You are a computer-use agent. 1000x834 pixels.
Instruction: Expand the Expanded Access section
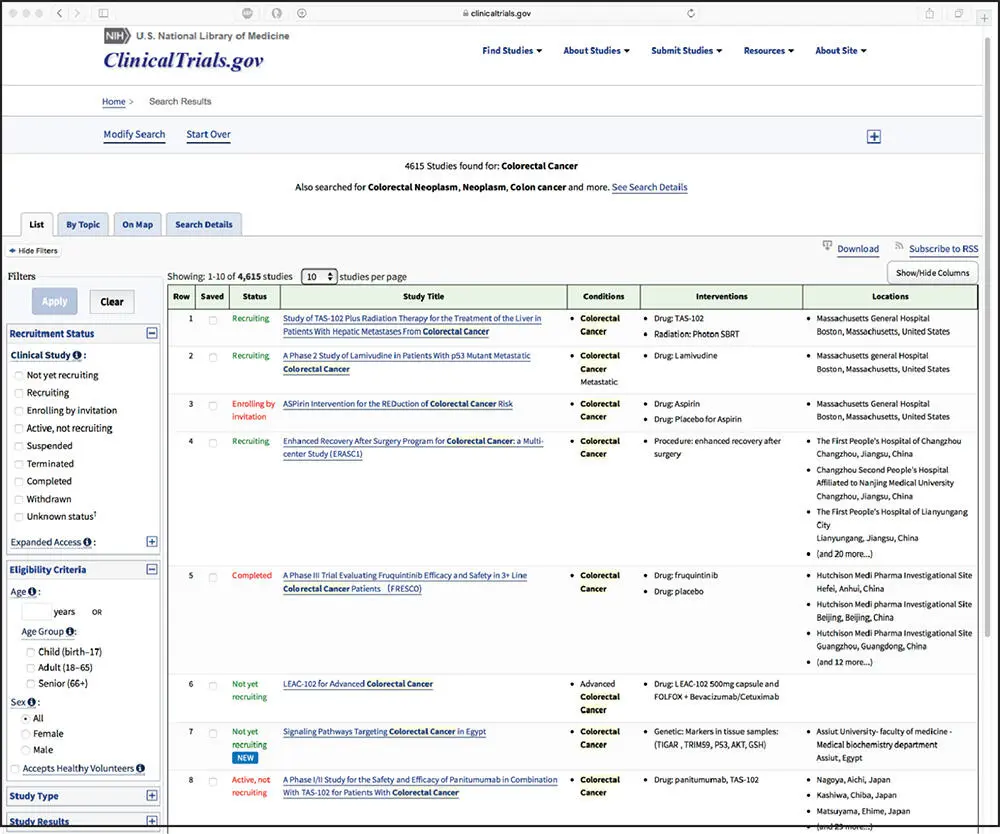tap(152, 541)
